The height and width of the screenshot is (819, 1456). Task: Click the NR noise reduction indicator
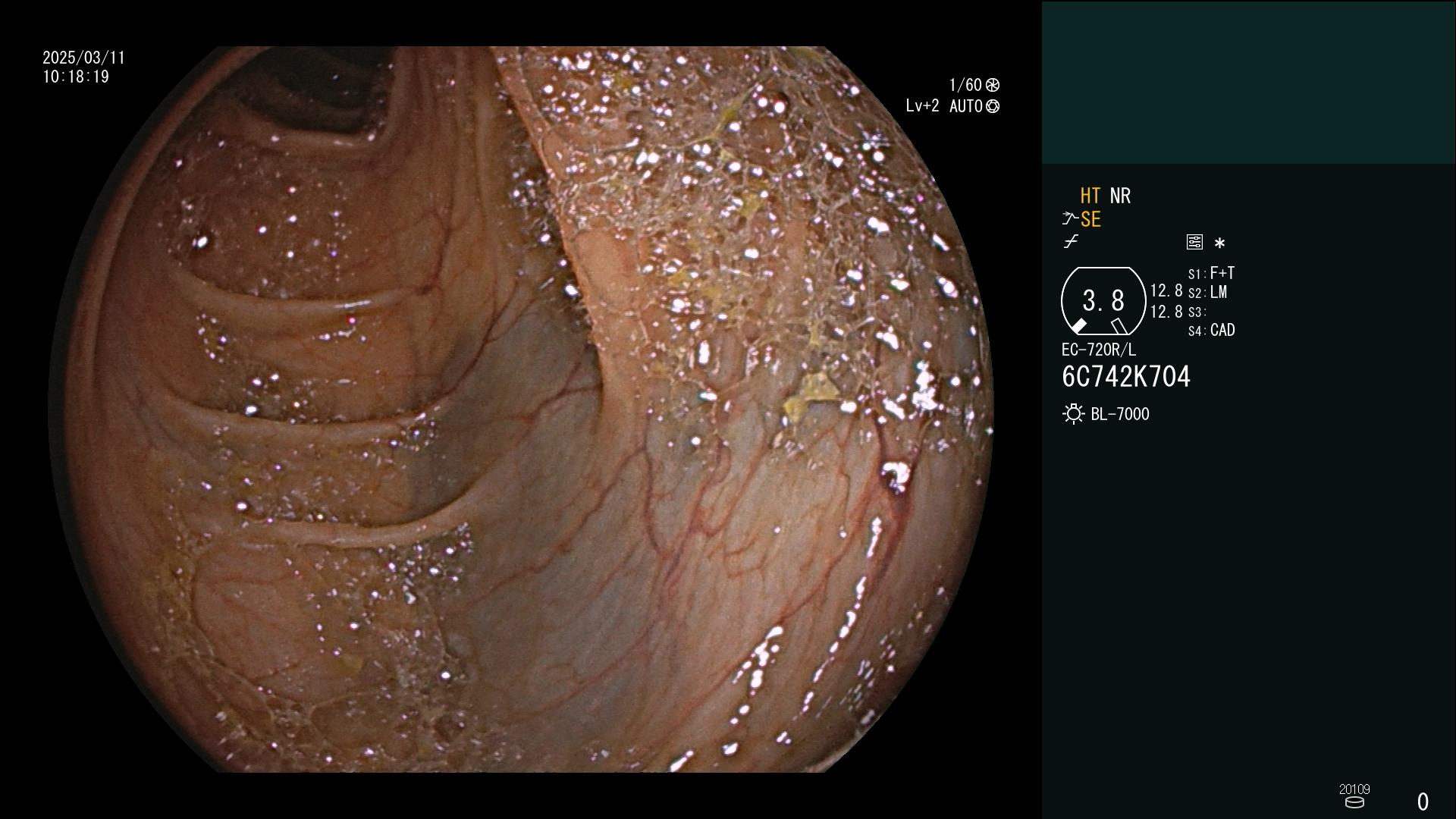point(1120,196)
